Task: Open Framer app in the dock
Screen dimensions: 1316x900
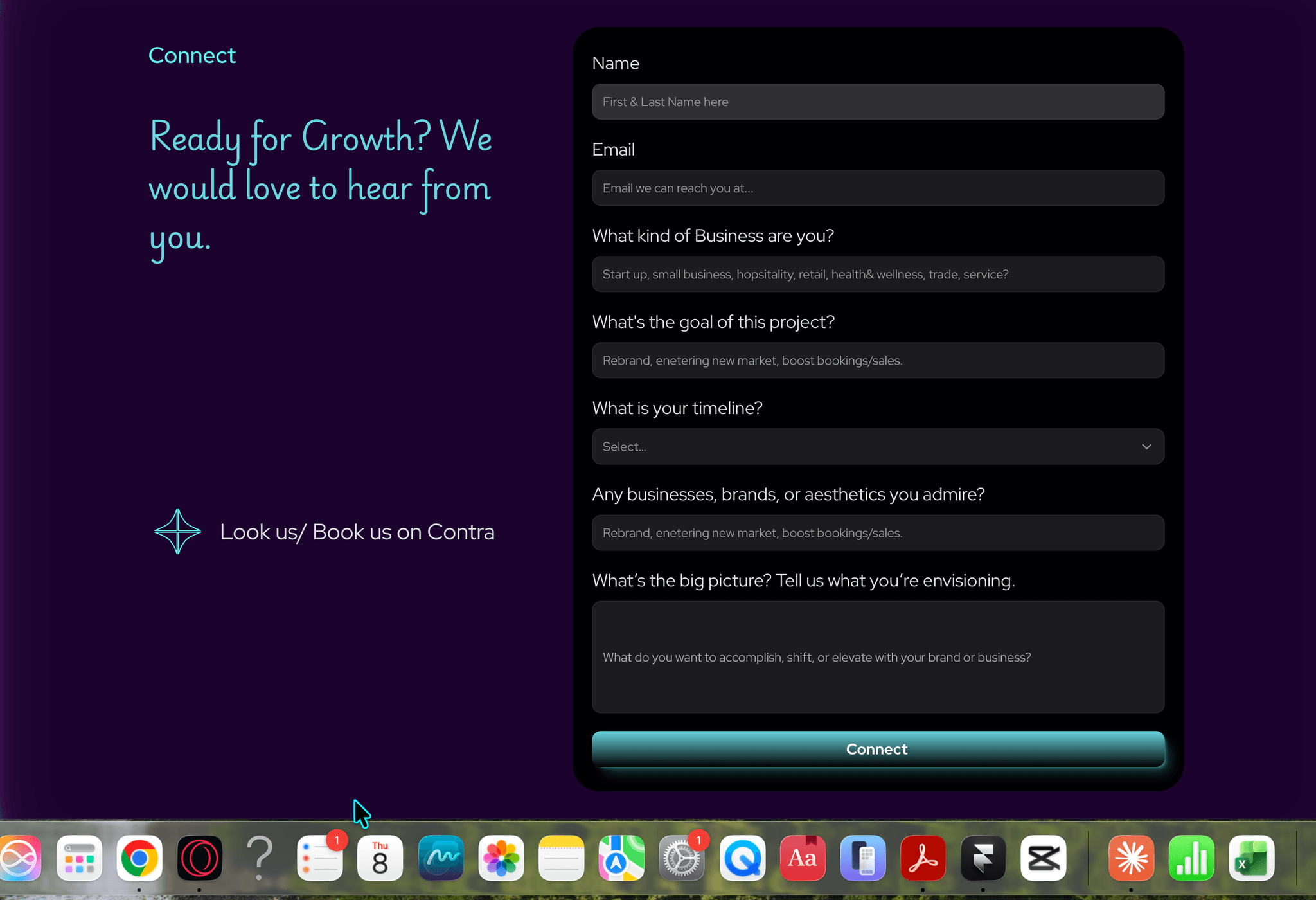Action: [x=983, y=858]
